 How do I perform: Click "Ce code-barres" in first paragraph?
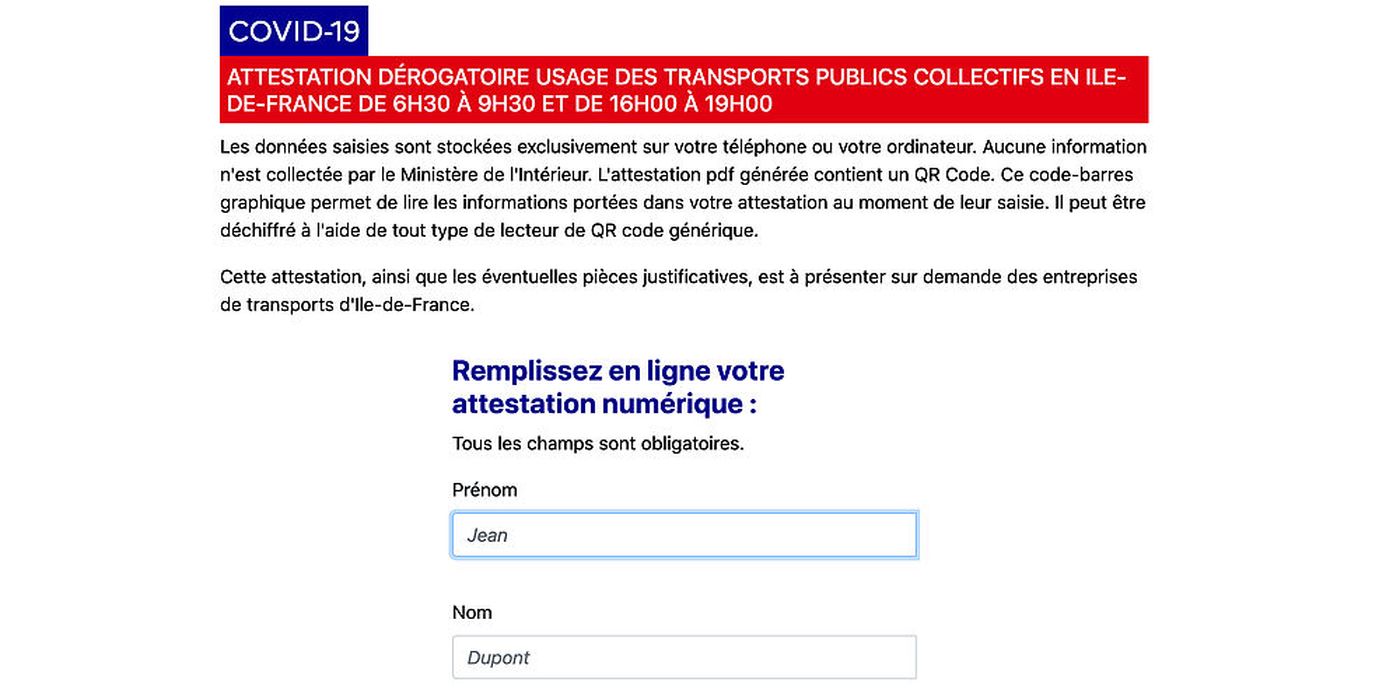1067,175
